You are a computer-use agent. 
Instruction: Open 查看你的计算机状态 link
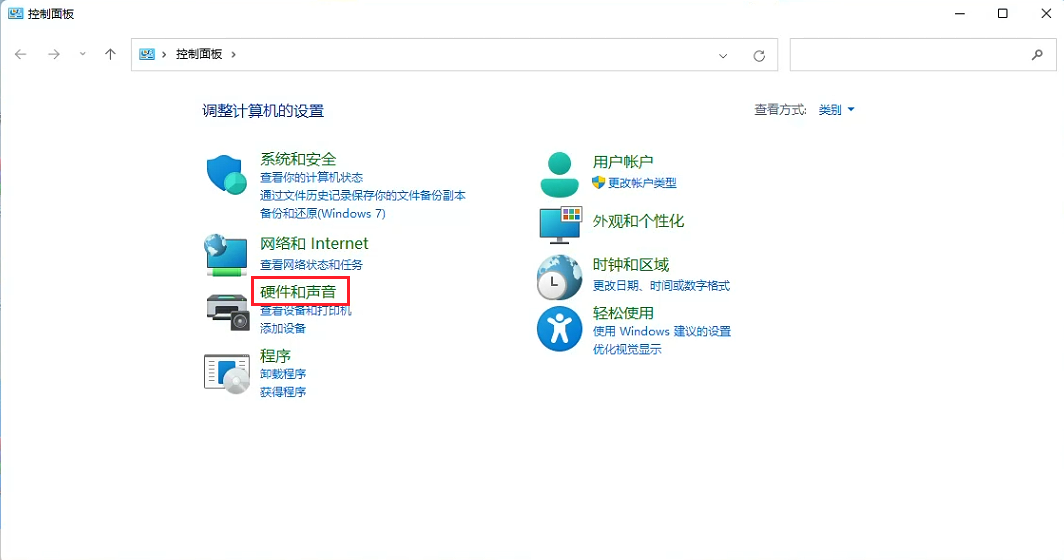tap(311, 177)
